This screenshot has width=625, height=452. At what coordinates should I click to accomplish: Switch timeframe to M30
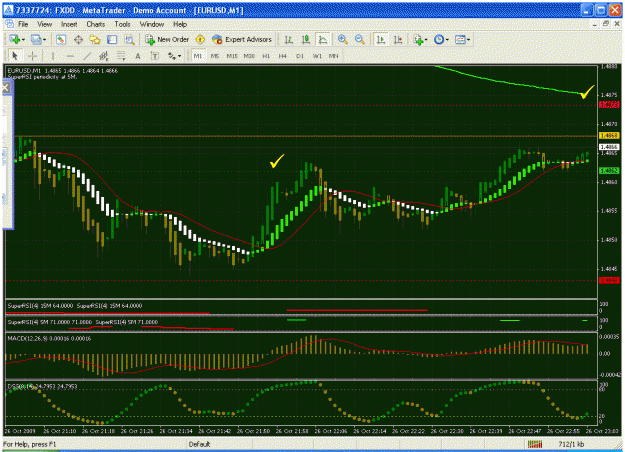[249, 56]
